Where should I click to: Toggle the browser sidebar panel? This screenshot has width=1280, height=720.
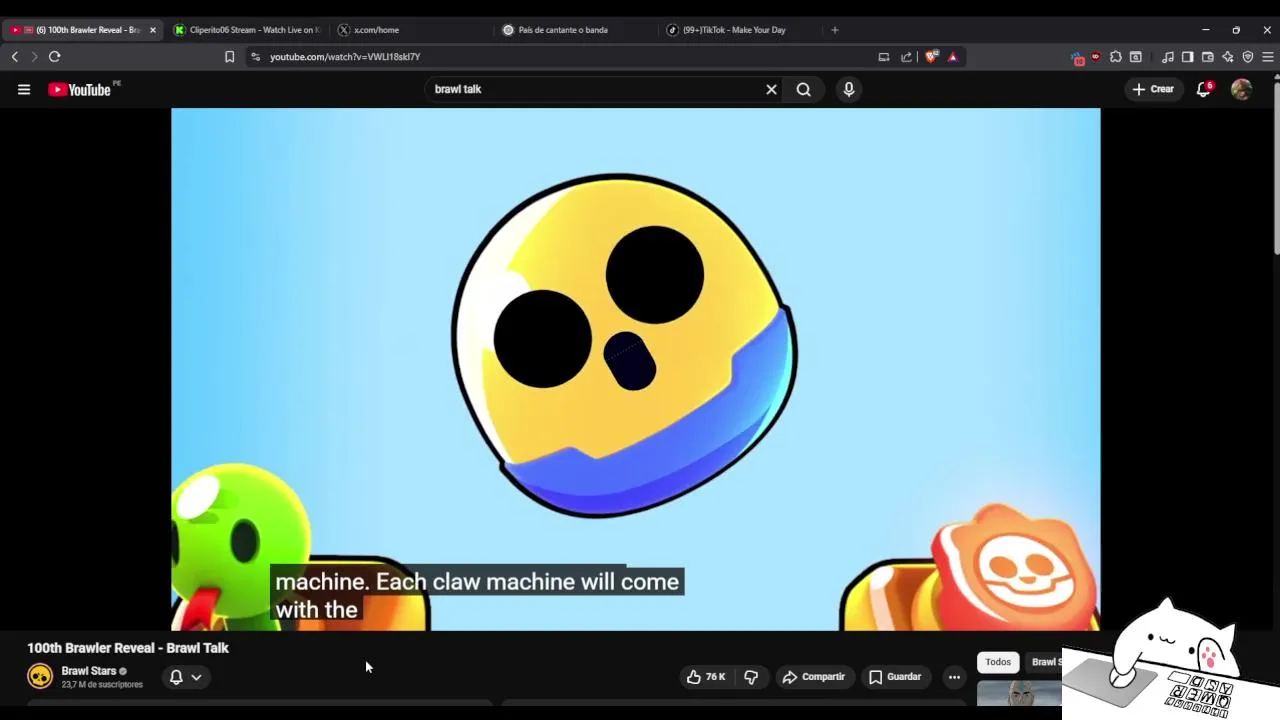click(1187, 57)
